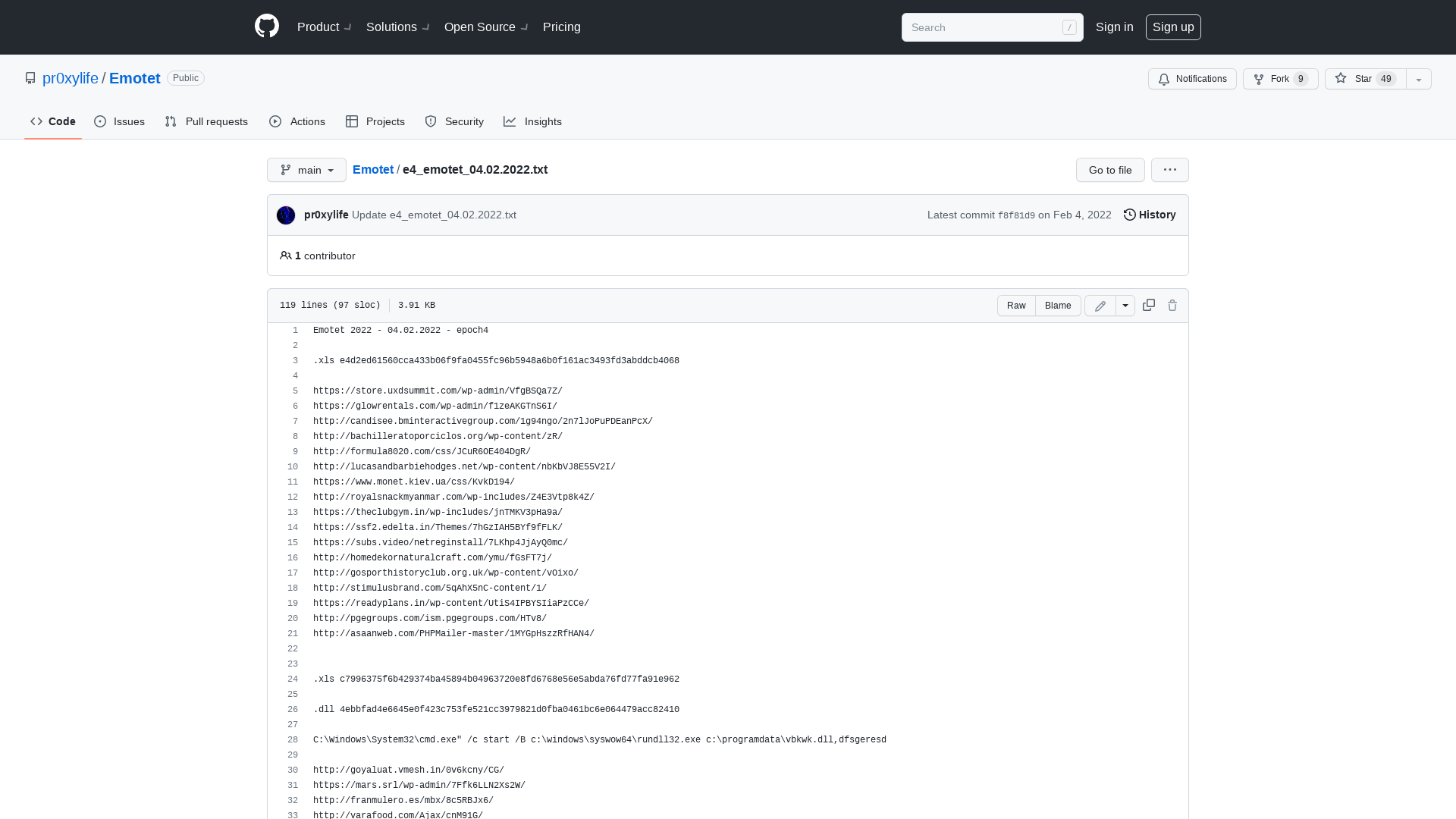
Task: Click Sign in link
Action: coord(1115,27)
